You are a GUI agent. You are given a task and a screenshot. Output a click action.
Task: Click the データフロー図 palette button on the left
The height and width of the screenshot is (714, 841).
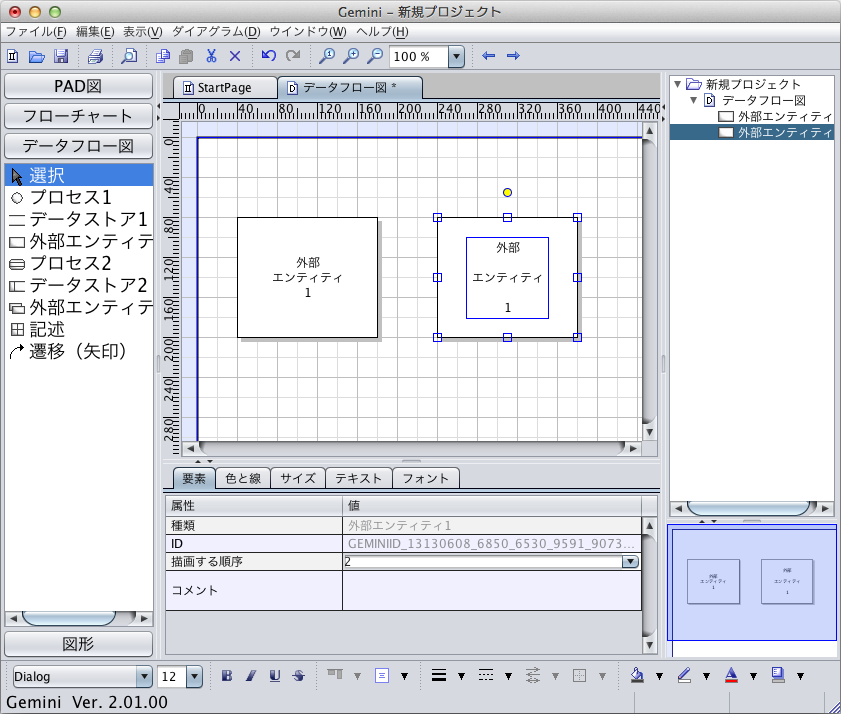pyautogui.click(x=78, y=146)
